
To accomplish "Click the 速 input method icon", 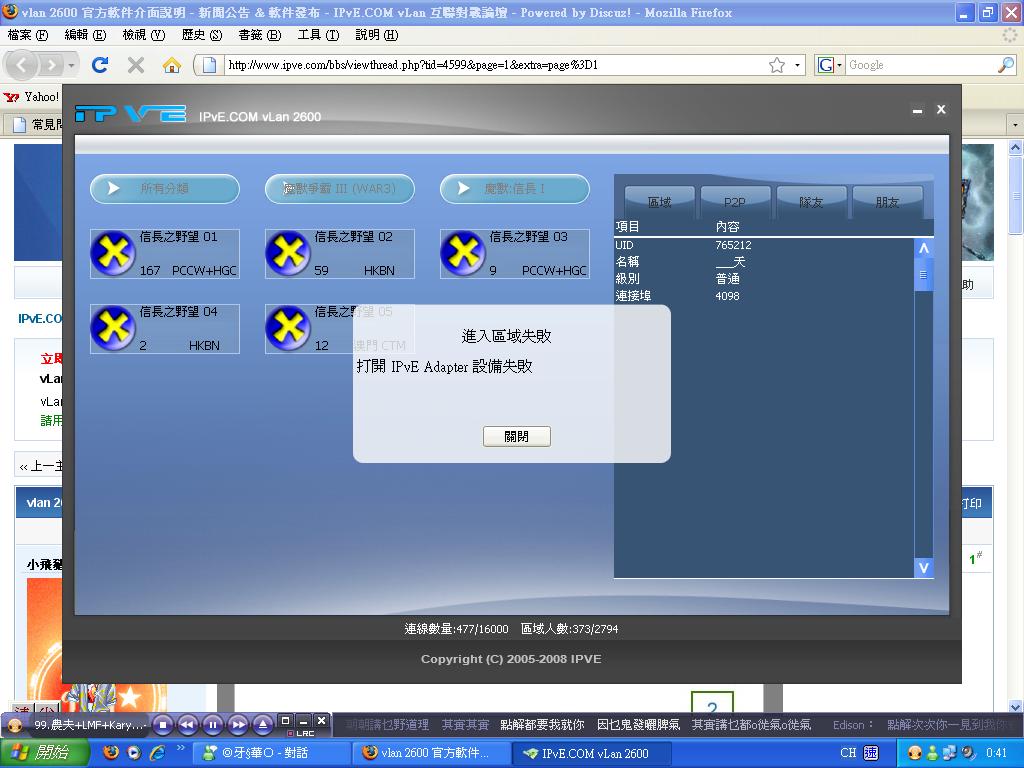I will [x=871, y=753].
